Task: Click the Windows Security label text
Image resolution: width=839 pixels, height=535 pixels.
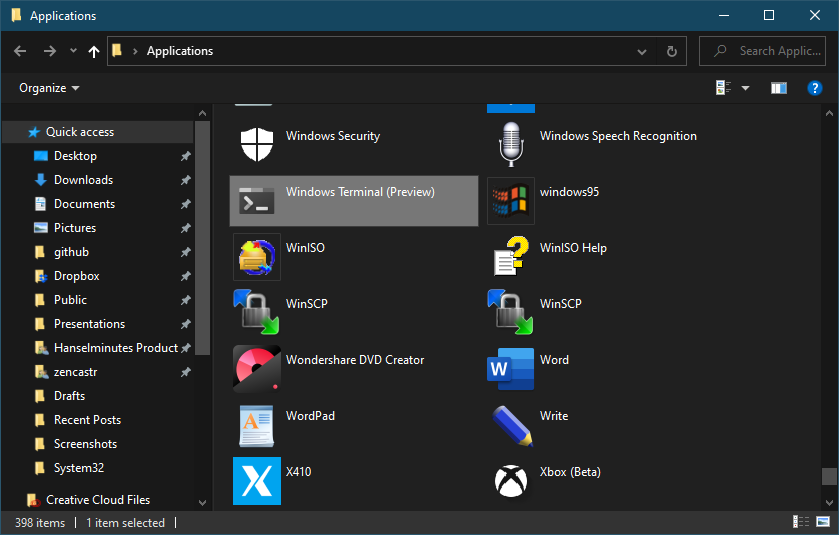Action: pyautogui.click(x=333, y=136)
